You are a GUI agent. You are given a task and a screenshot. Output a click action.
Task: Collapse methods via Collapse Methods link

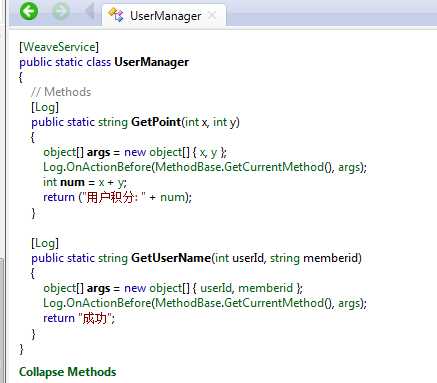coord(68,372)
